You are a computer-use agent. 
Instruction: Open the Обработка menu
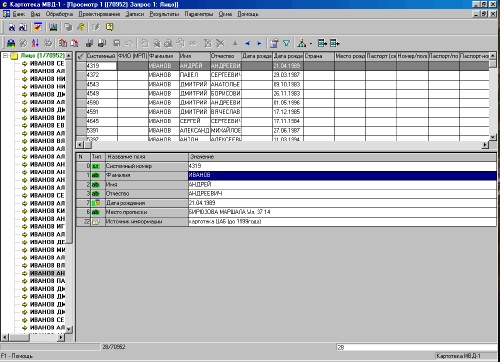[x=59, y=14]
